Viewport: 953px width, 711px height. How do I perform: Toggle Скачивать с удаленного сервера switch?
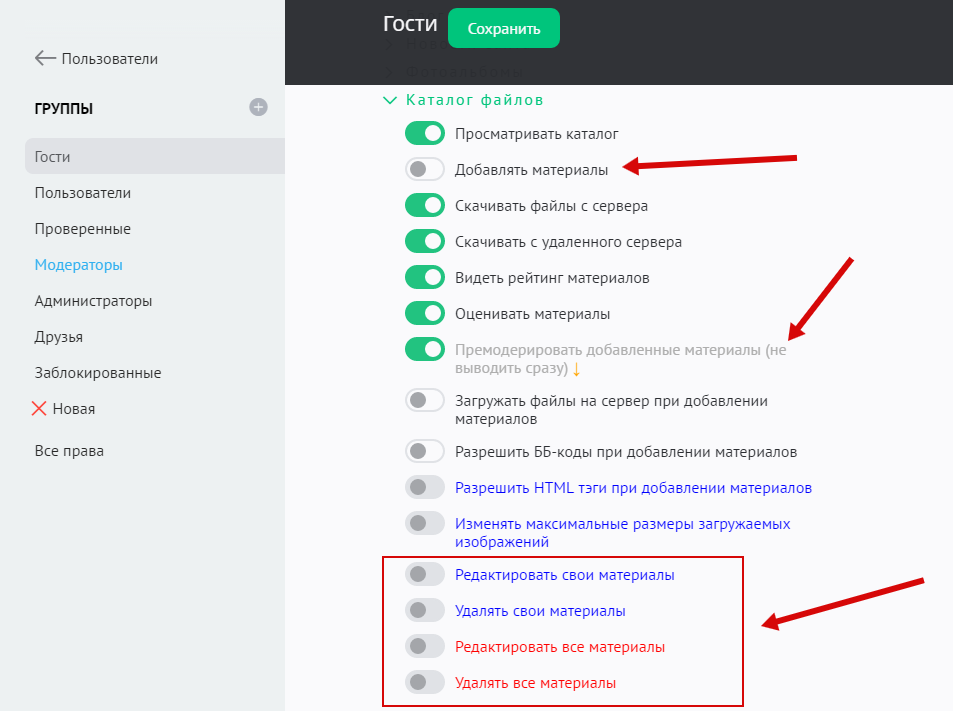point(425,241)
